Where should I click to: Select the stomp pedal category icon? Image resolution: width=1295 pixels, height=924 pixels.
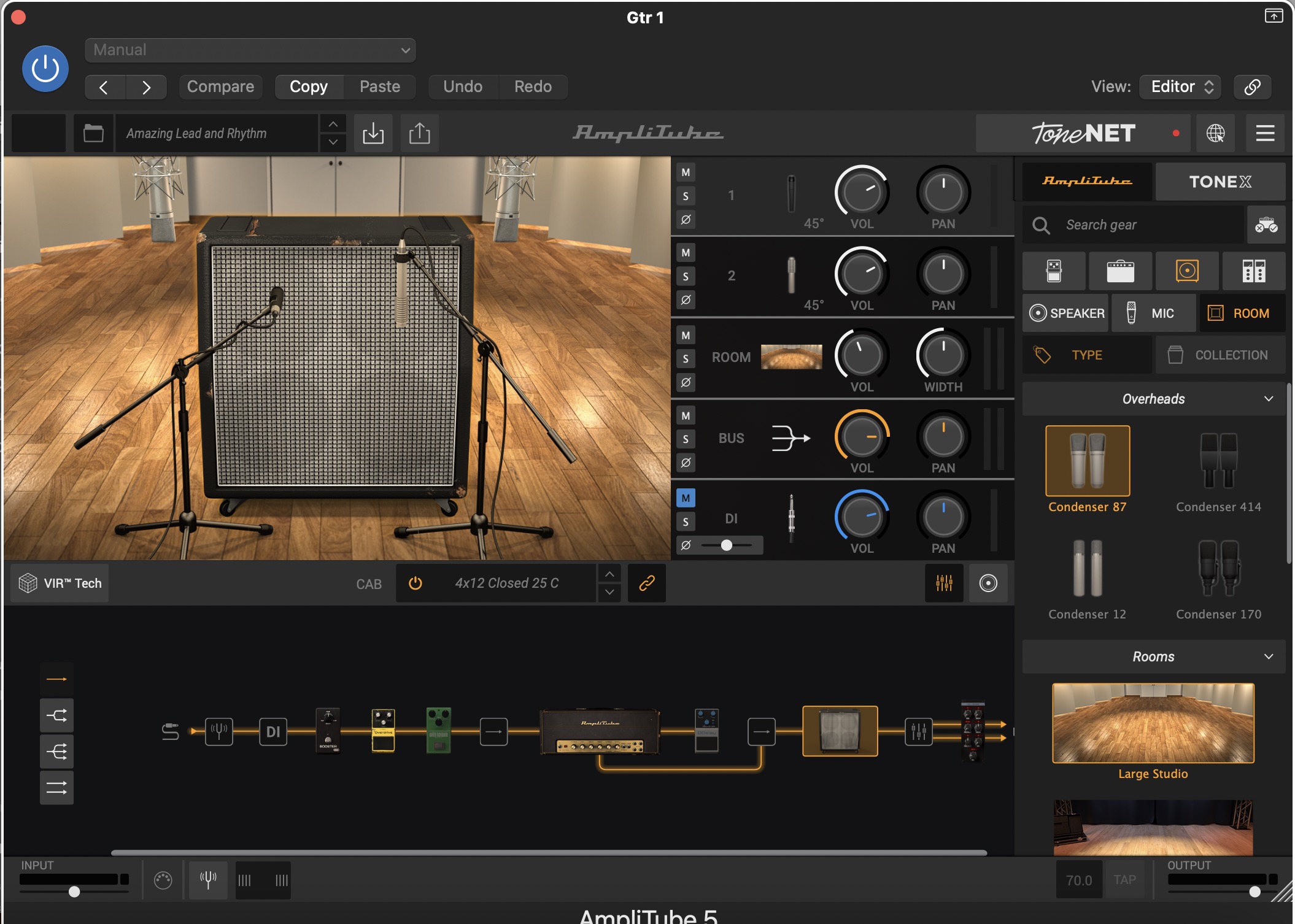[x=1054, y=271]
